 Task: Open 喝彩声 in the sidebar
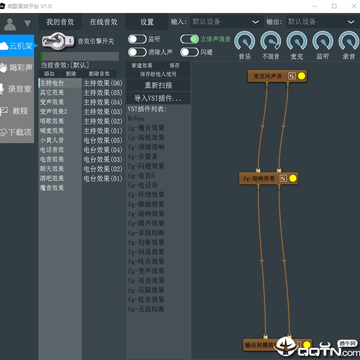pyautogui.click(x=17, y=68)
